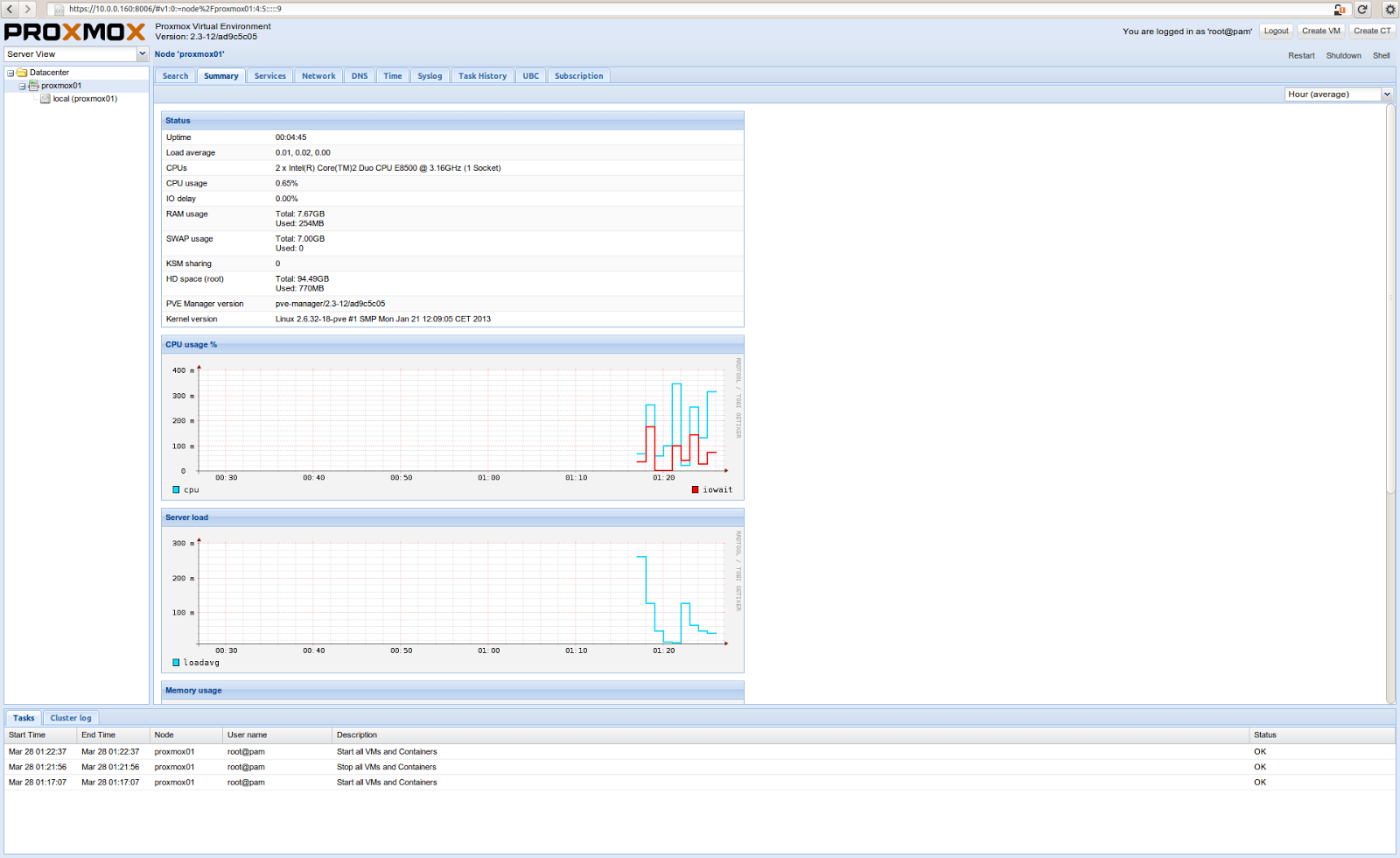Click the iowait legend color swatch
The width and height of the screenshot is (1400, 858).
coord(695,490)
